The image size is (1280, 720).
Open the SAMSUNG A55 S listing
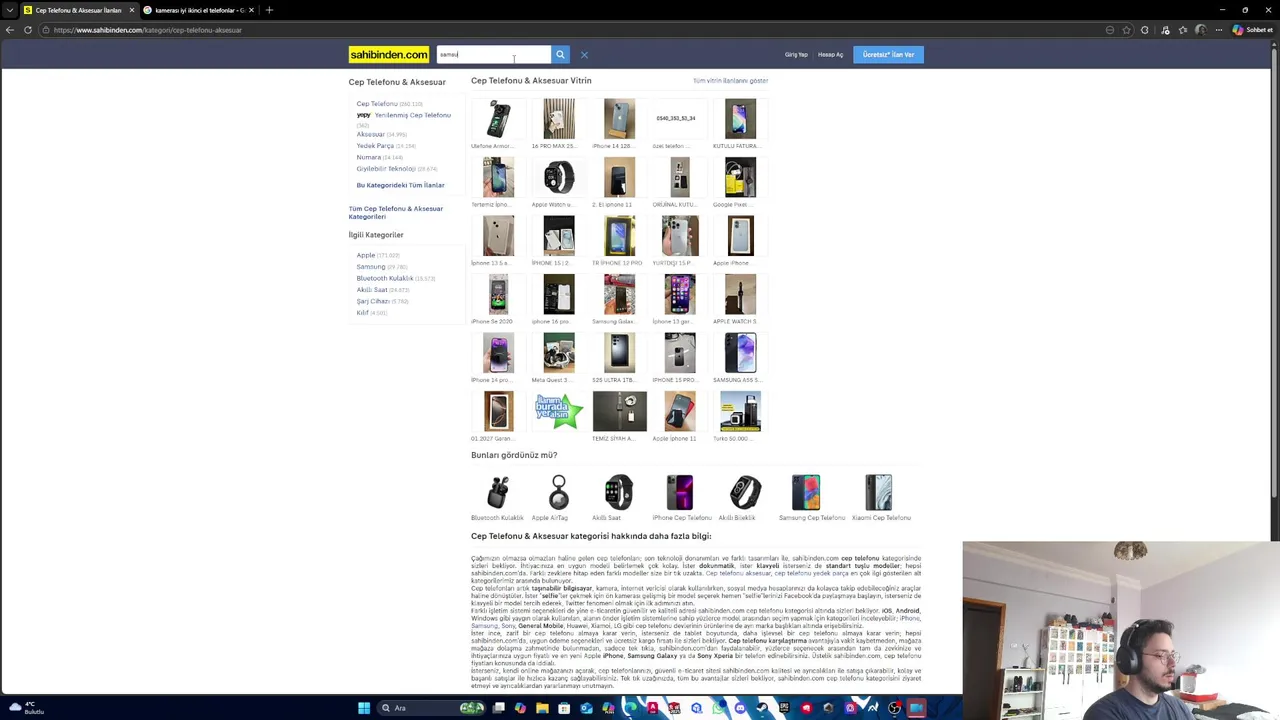(x=740, y=353)
